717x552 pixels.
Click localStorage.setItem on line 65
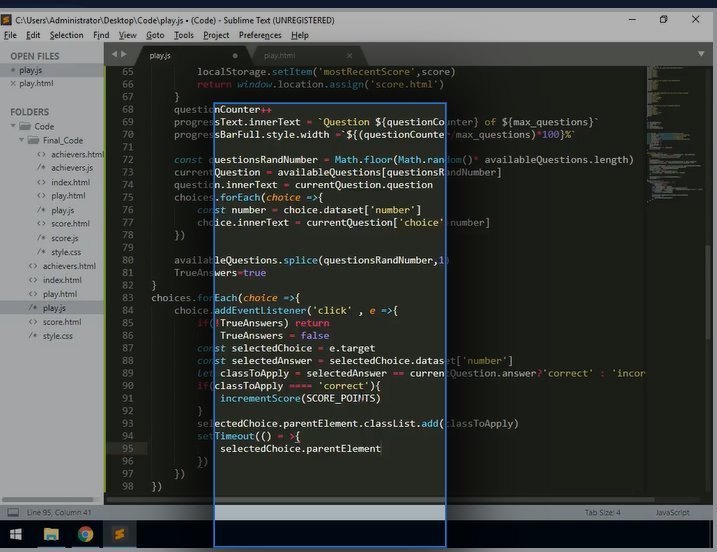tap(254, 72)
